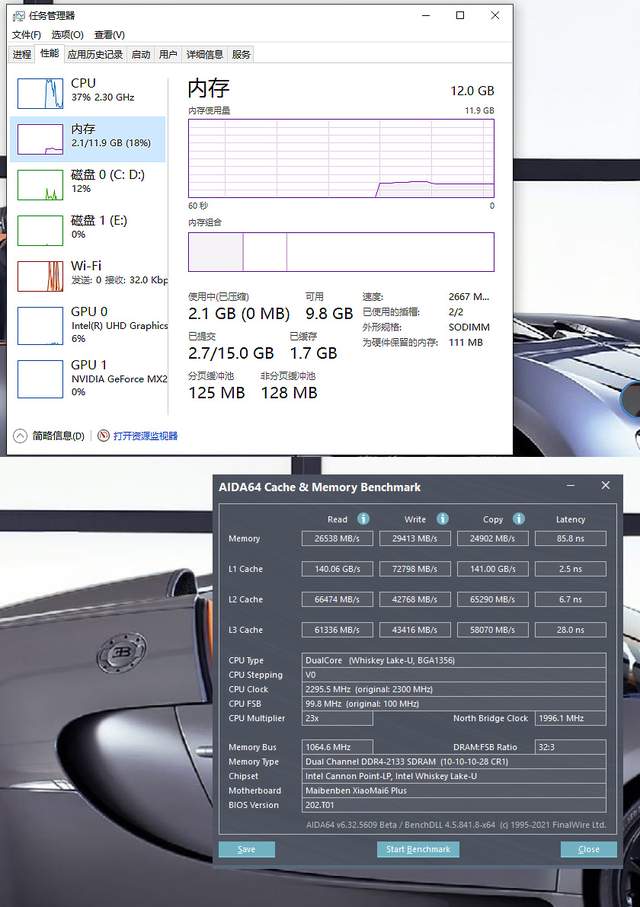Click BIOS Version field 202.T01

tap(454, 805)
